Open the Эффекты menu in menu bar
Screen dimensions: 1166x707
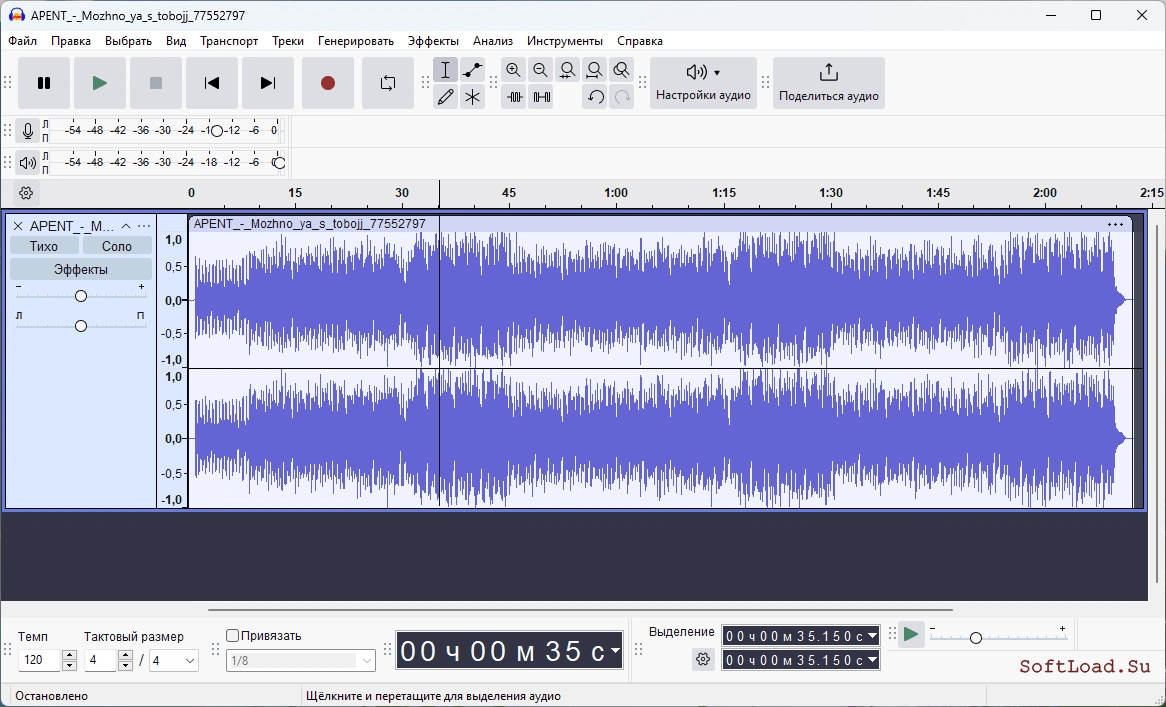434,41
